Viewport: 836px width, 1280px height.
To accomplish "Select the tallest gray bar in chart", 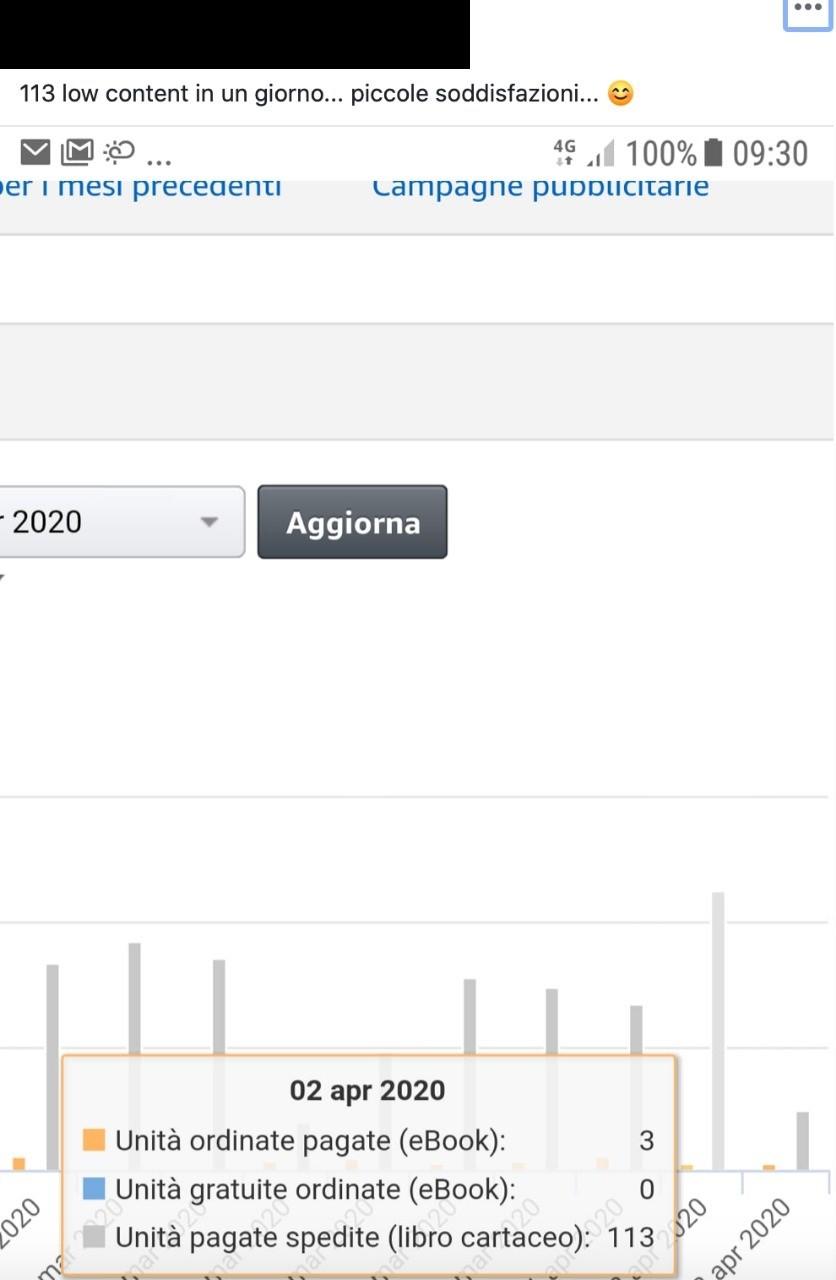I will pyautogui.click(x=718, y=1031).
